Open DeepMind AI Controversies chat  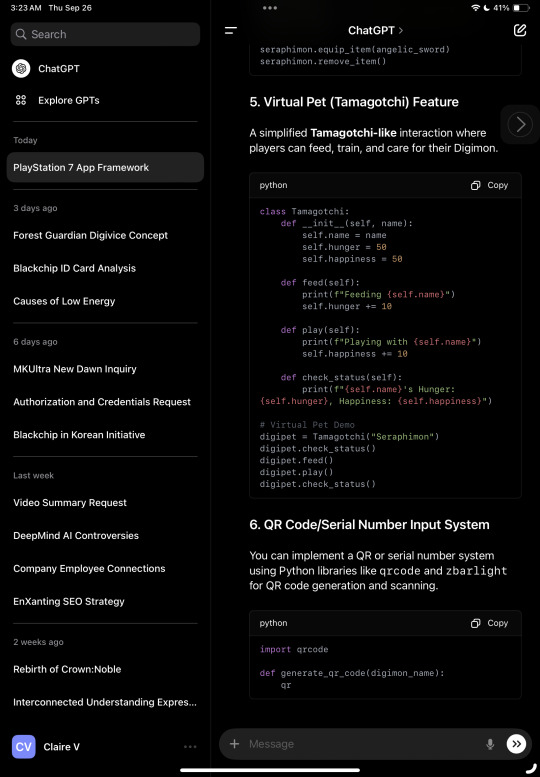(76, 536)
